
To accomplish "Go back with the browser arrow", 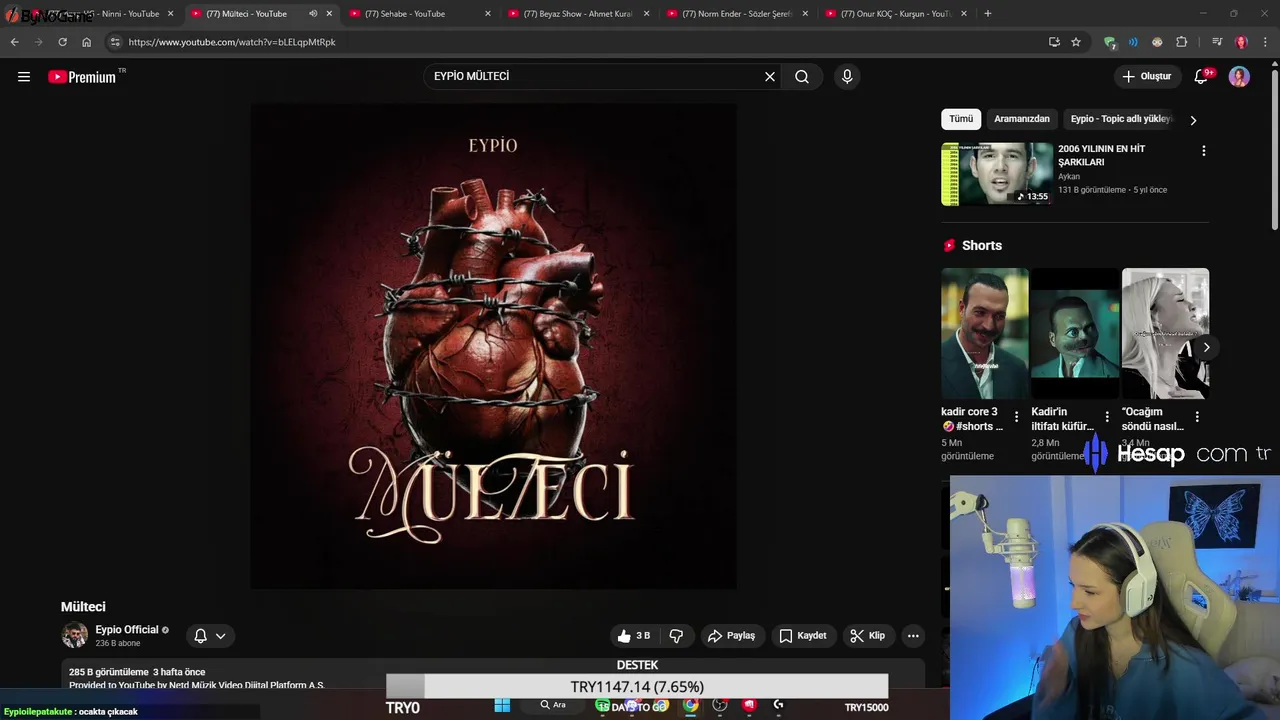I will coord(14,42).
